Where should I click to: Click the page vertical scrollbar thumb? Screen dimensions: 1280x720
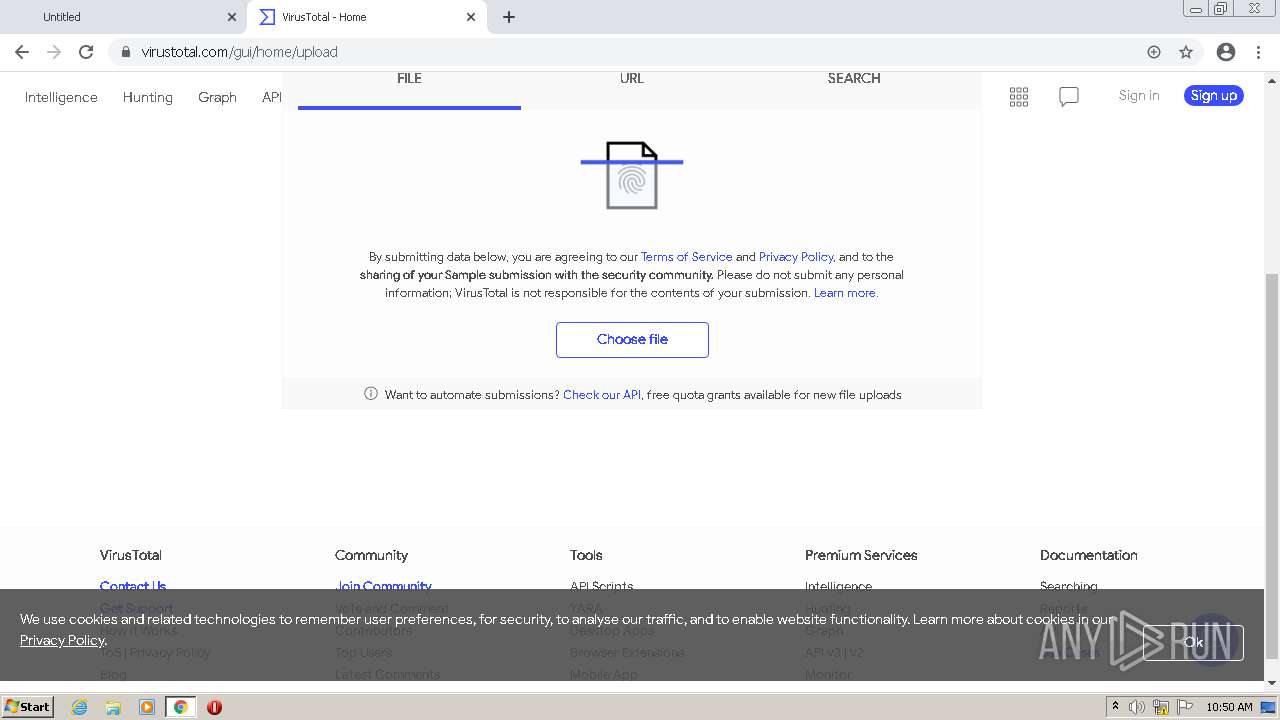pos(1272,465)
